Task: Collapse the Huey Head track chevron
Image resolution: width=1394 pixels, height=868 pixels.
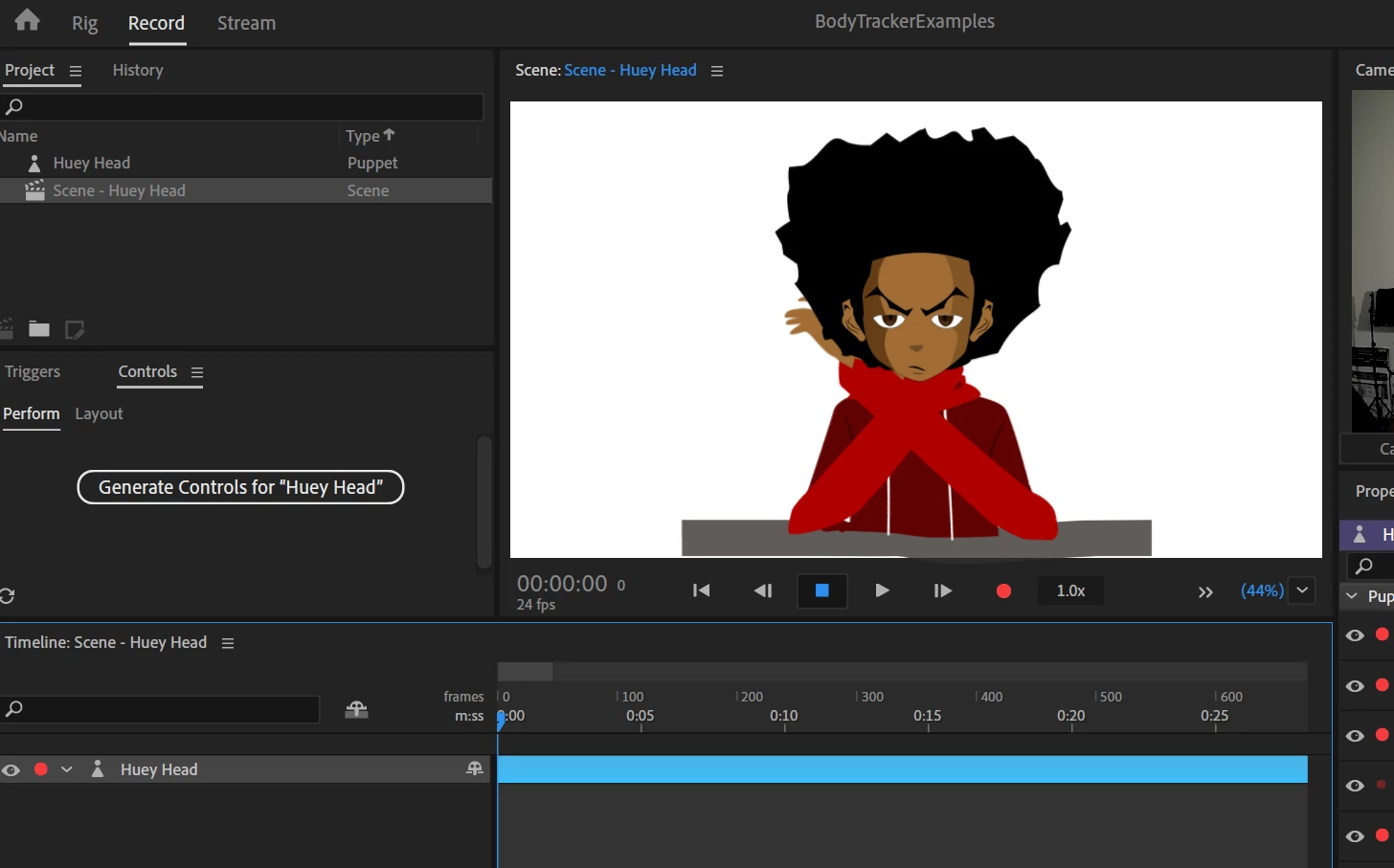Action: [x=67, y=769]
